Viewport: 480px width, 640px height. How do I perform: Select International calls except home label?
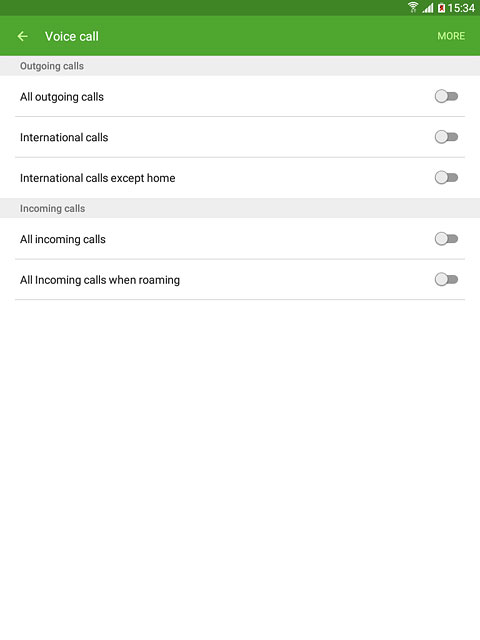tap(98, 178)
